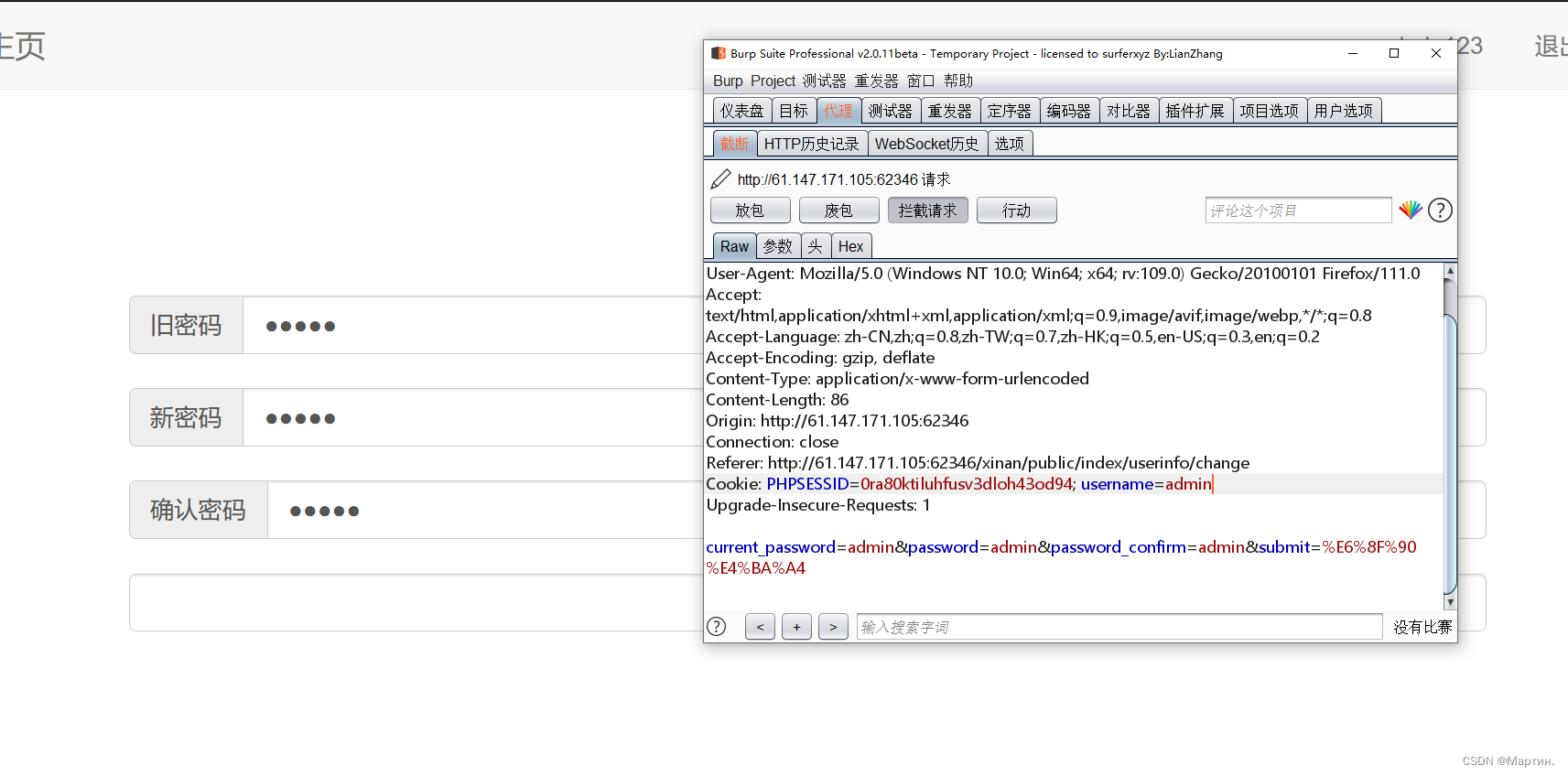Open the Project menu

click(x=773, y=81)
